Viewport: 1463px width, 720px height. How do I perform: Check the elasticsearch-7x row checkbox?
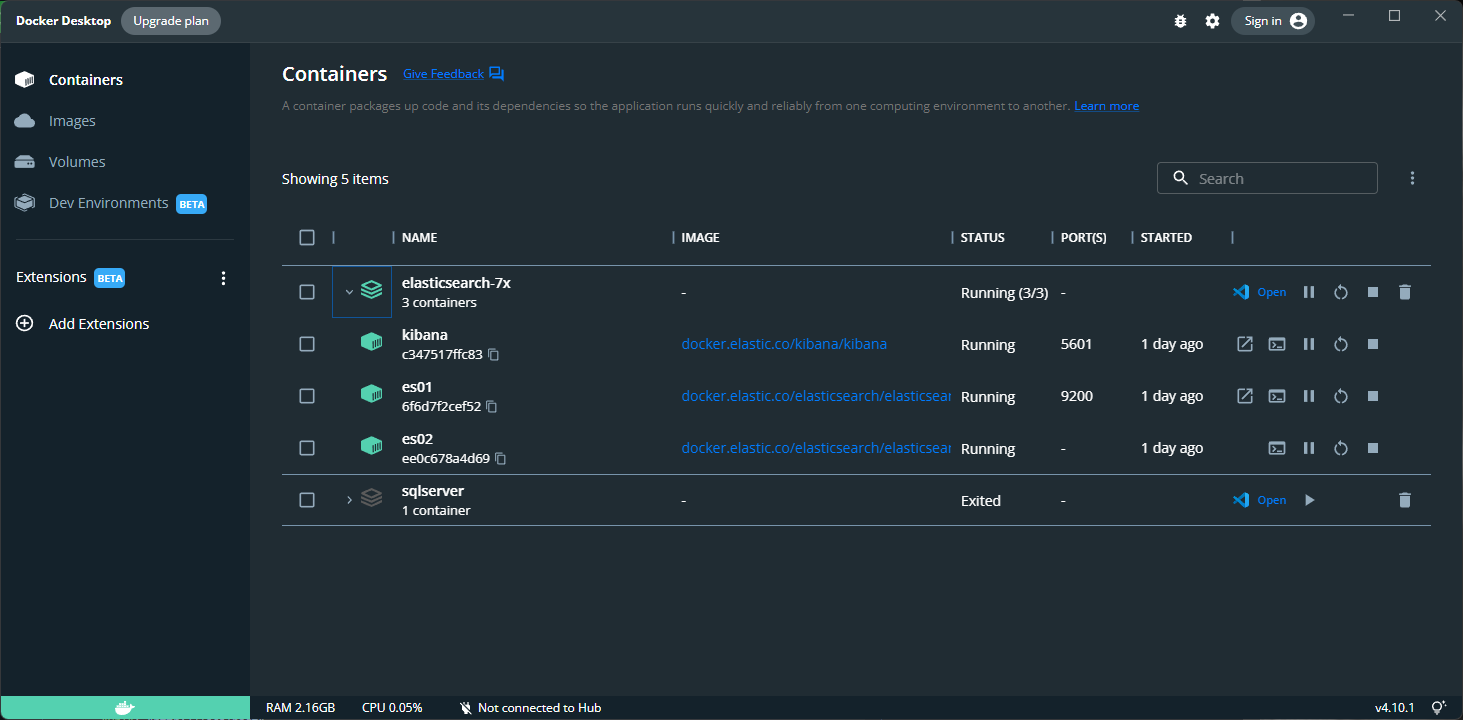pyautogui.click(x=307, y=292)
